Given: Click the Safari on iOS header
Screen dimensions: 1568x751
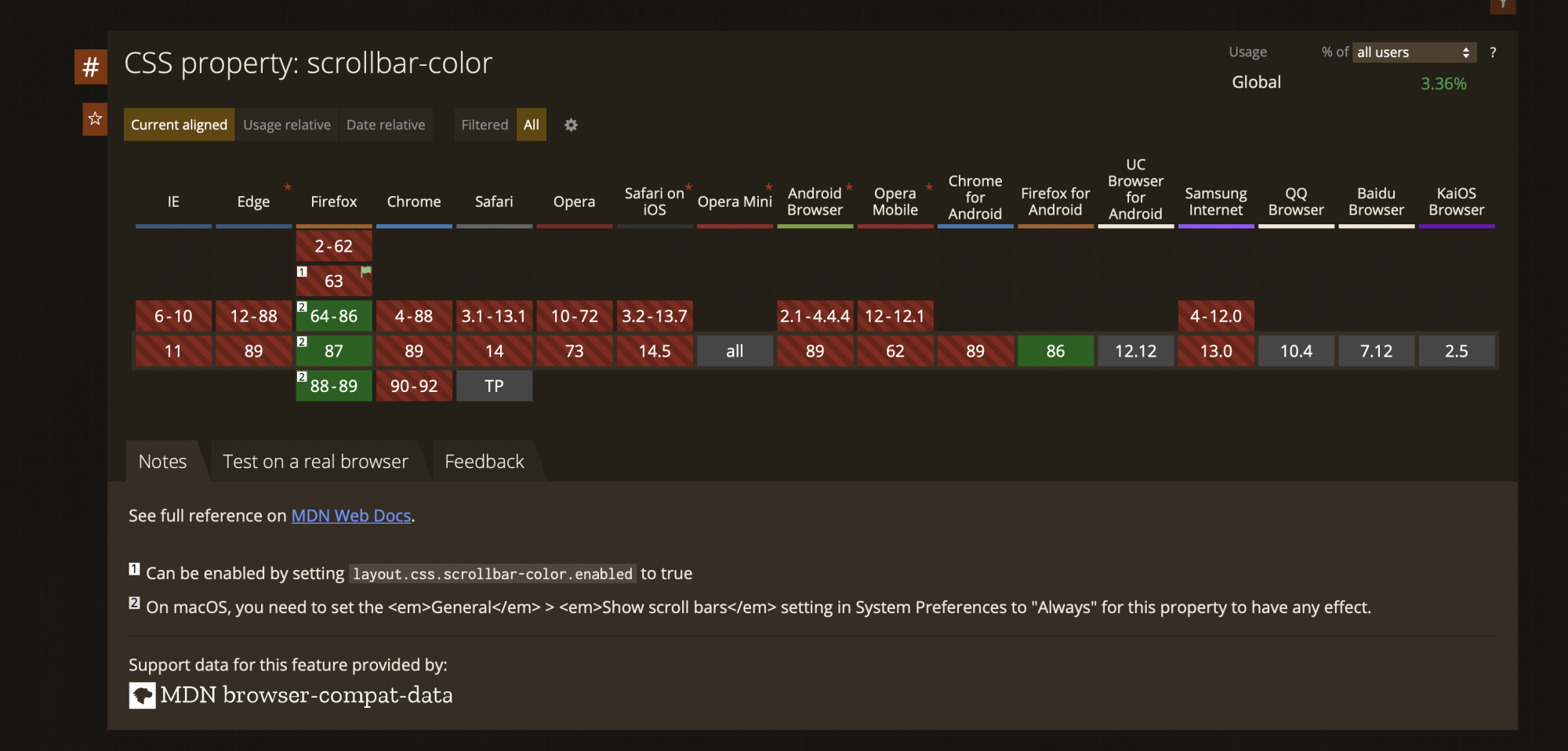Looking at the screenshot, I should click(x=655, y=201).
